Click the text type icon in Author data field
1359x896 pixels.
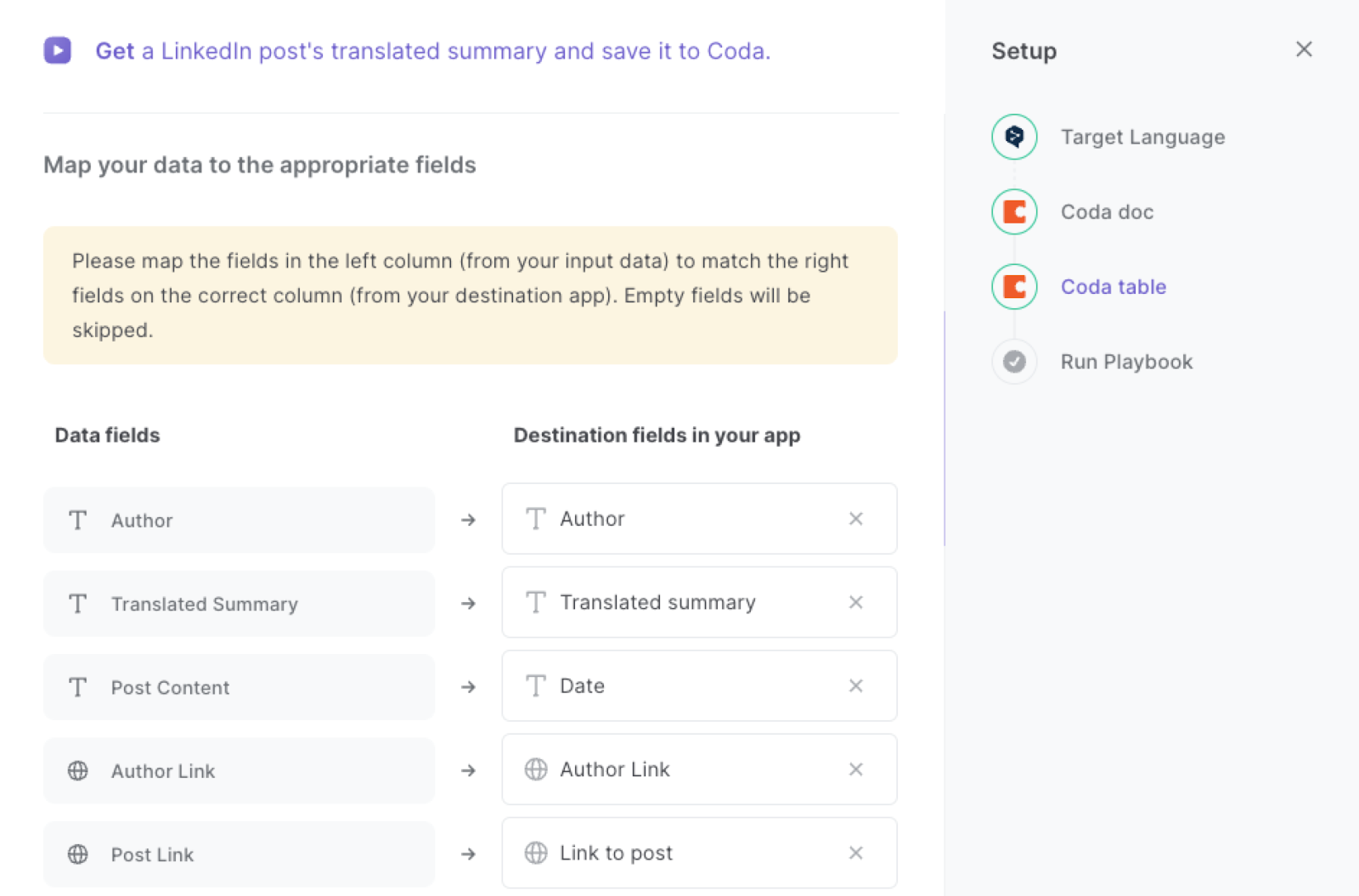click(78, 520)
